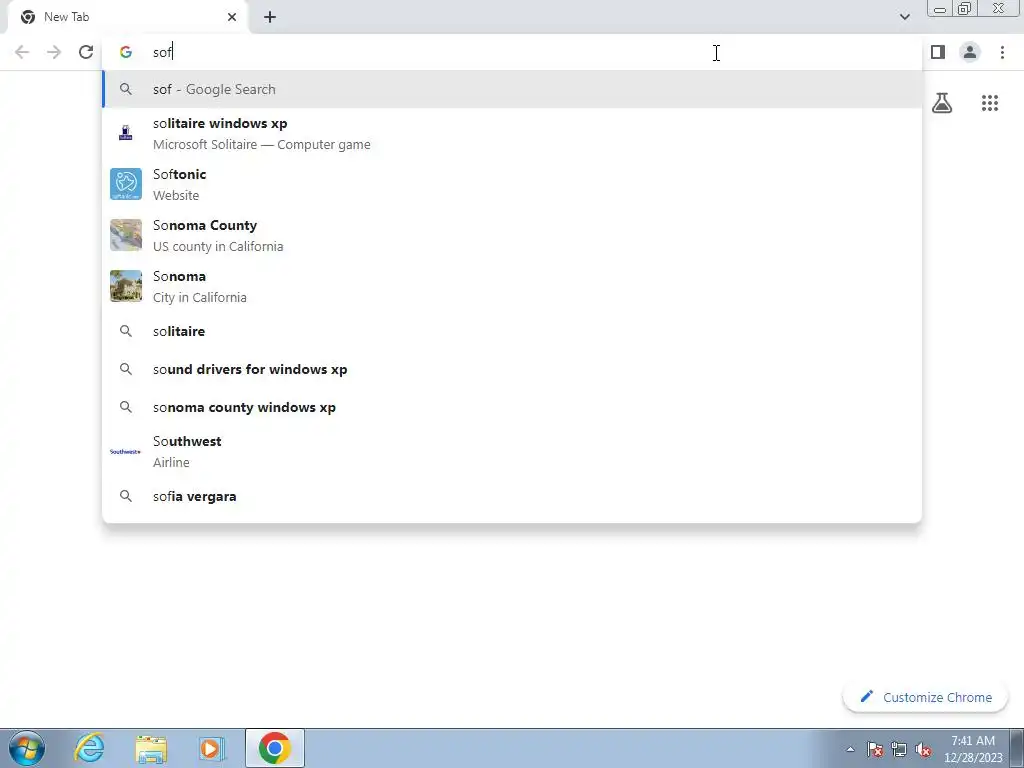The height and width of the screenshot is (768, 1024).
Task: Click the Sonoma County map thumbnail
Action: click(126, 235)
